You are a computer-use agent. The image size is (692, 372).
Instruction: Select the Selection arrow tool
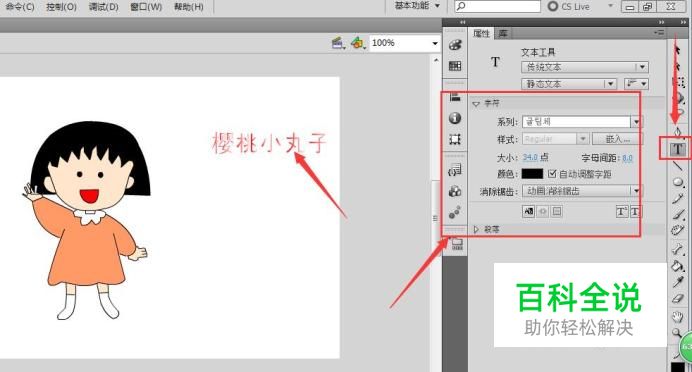coord(678,49)
